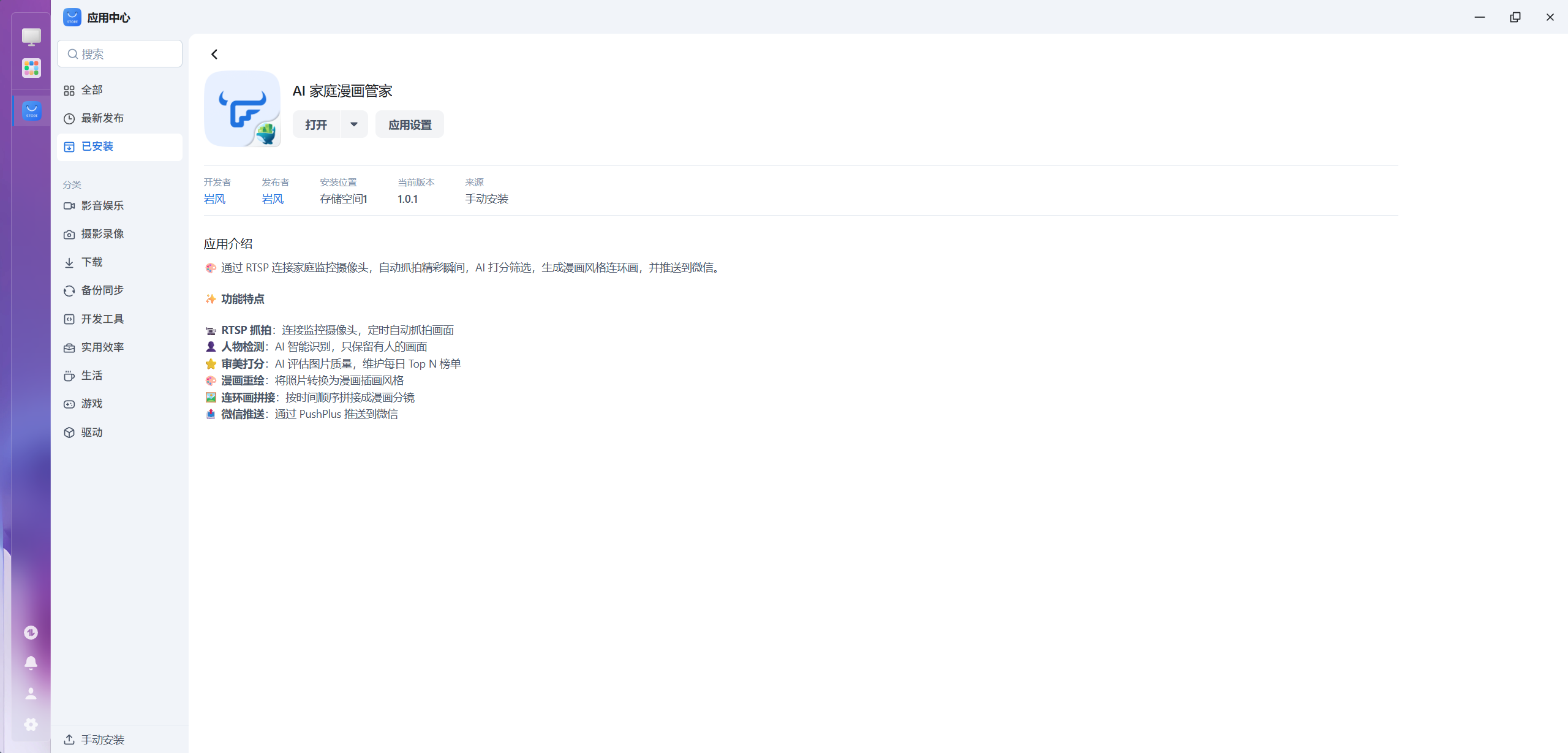
Task: Open system settings gear icon
Action: pos(31,724)
